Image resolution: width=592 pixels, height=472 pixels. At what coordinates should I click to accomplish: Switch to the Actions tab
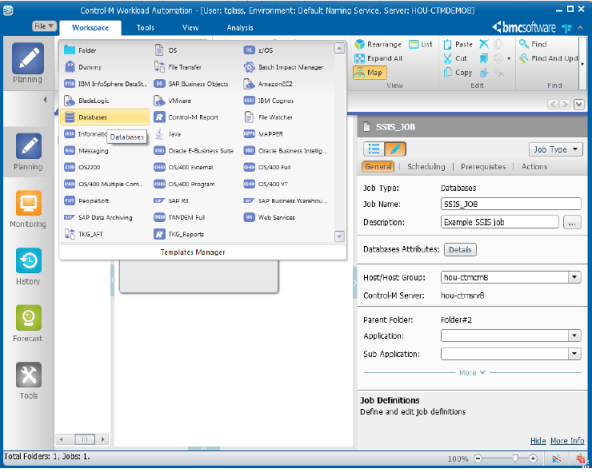pyautogui.click(x=534, y=167)
